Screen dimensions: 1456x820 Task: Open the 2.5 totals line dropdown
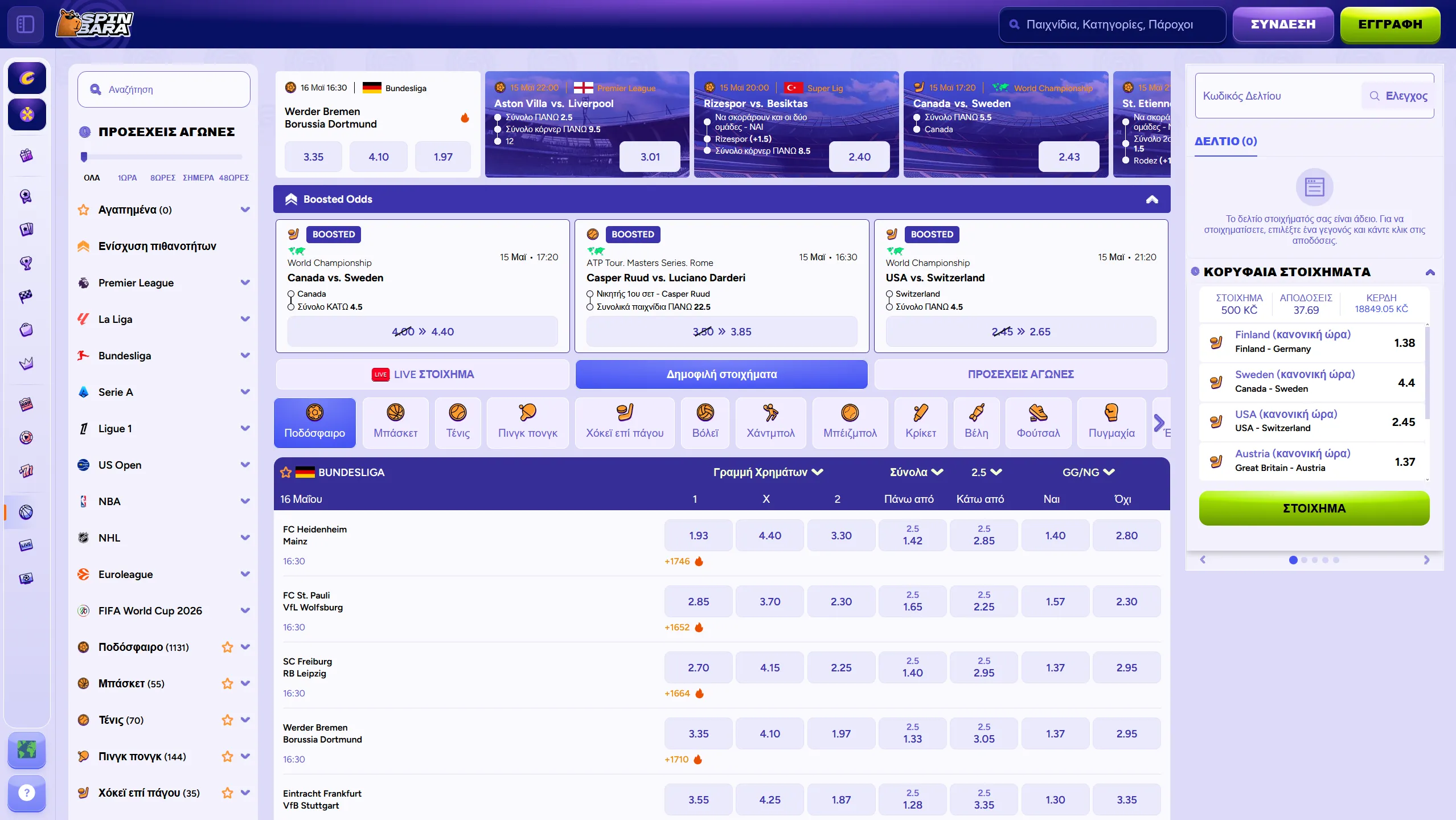987,472
